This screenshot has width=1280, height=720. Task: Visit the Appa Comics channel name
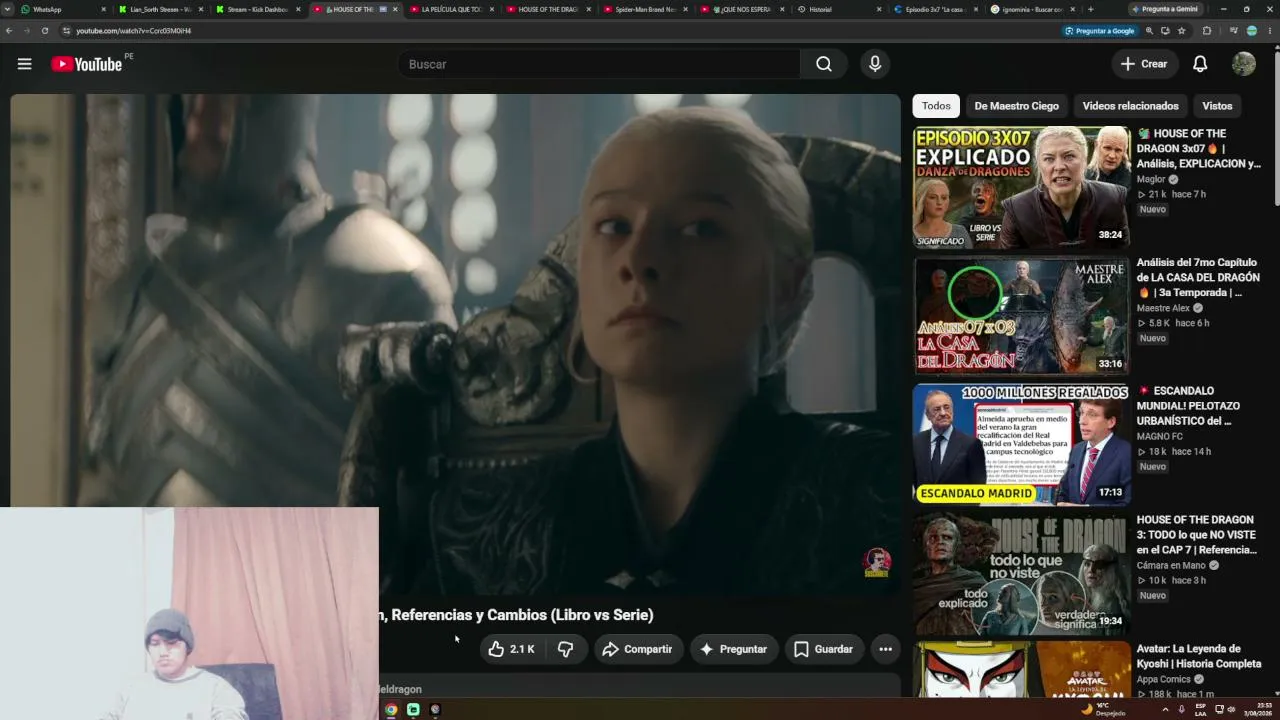coord(1164,680)
